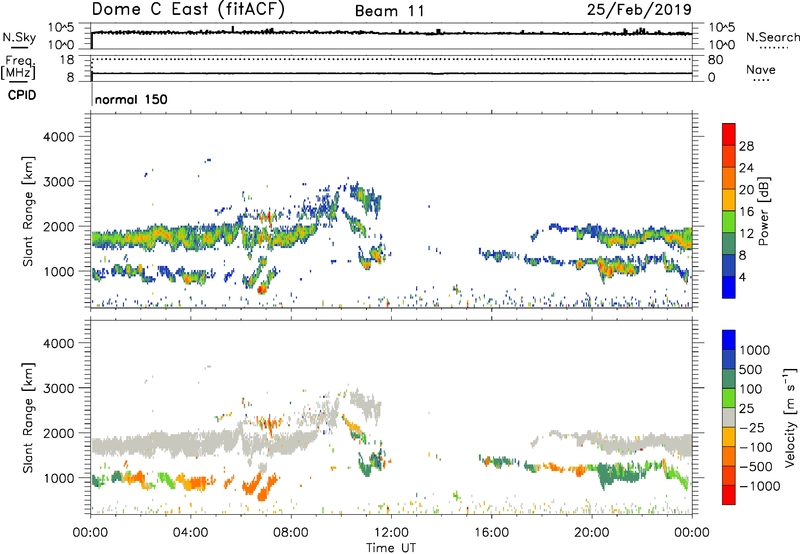Click the "Velocity [m s-1]" color bar title
Screen dimensions: 800x554
point(790,417)
